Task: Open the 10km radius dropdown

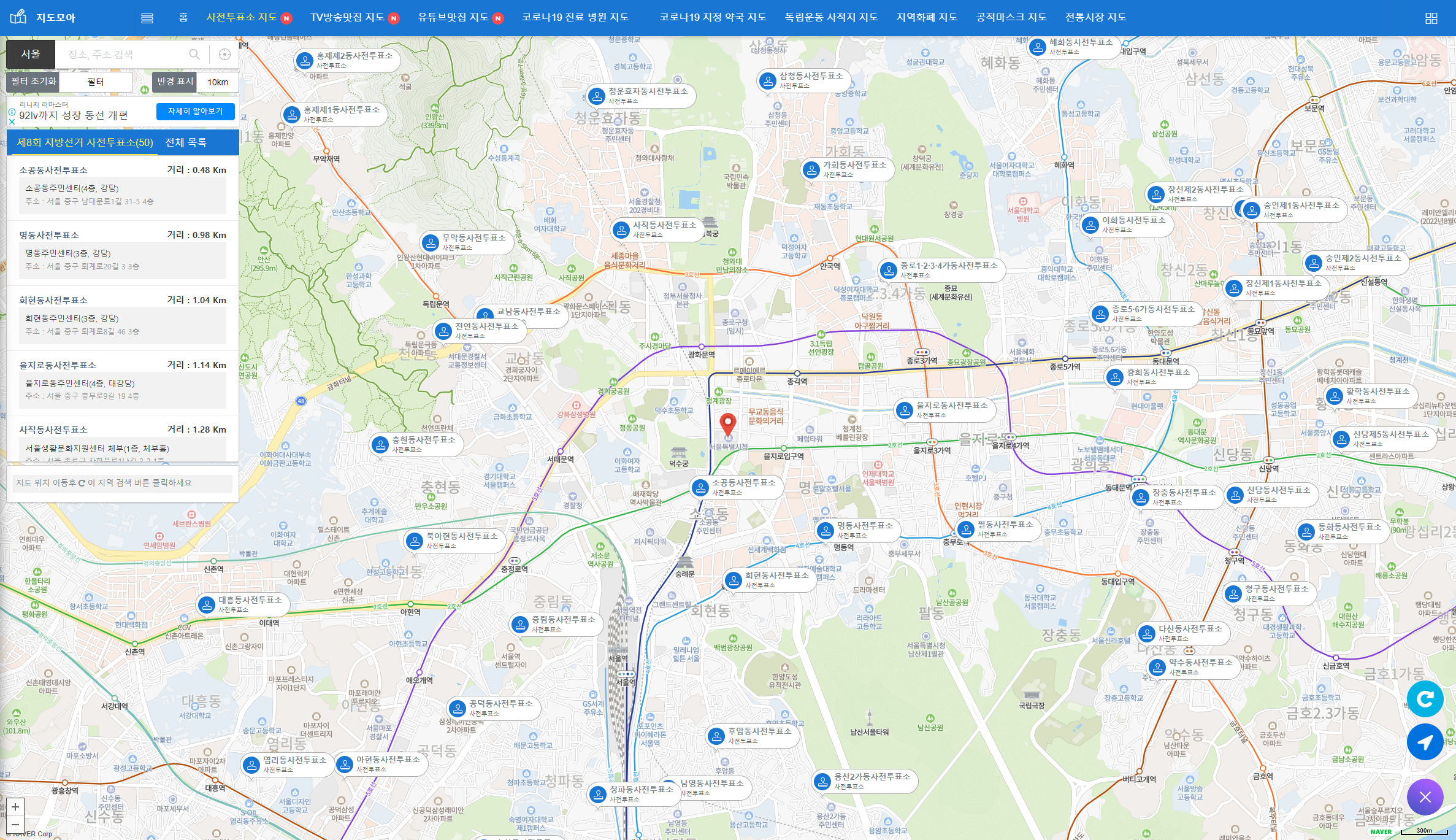Action: click(x=218, y=82)
